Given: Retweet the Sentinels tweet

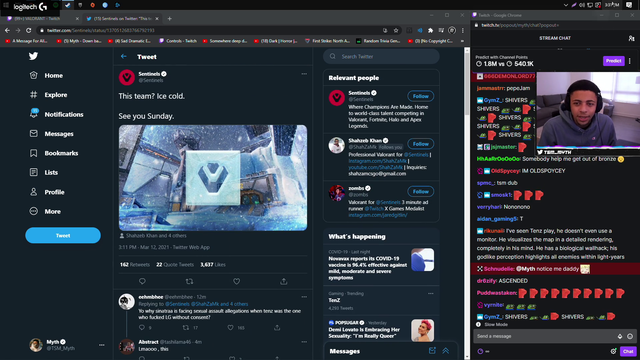Looking at the screenshot, I should 189,281.
